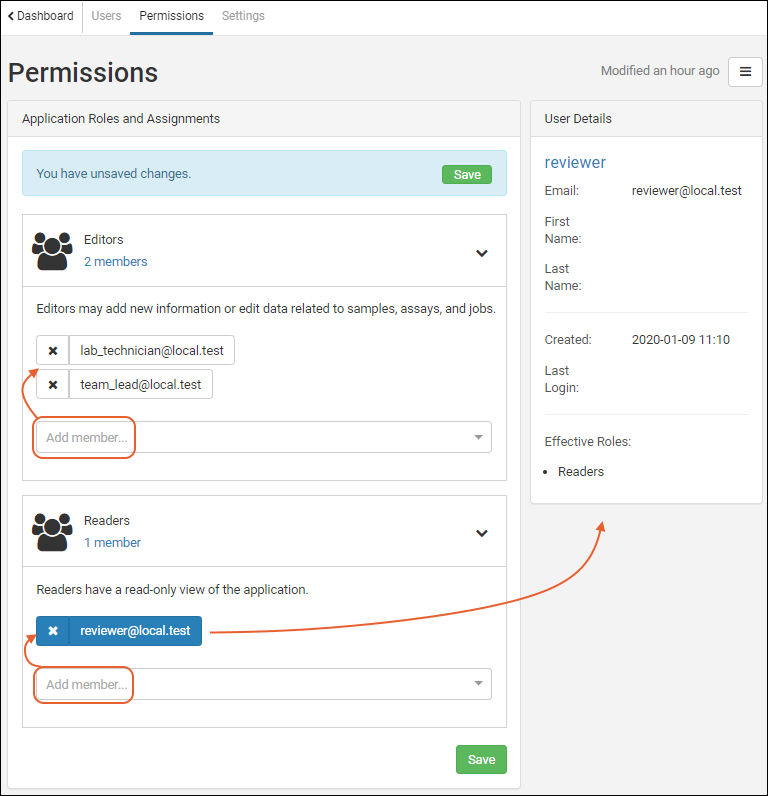Collapse the Editors role section
The height and width of the screenshot is (796, 768).
pyautogui.click(x=482, y=253)
